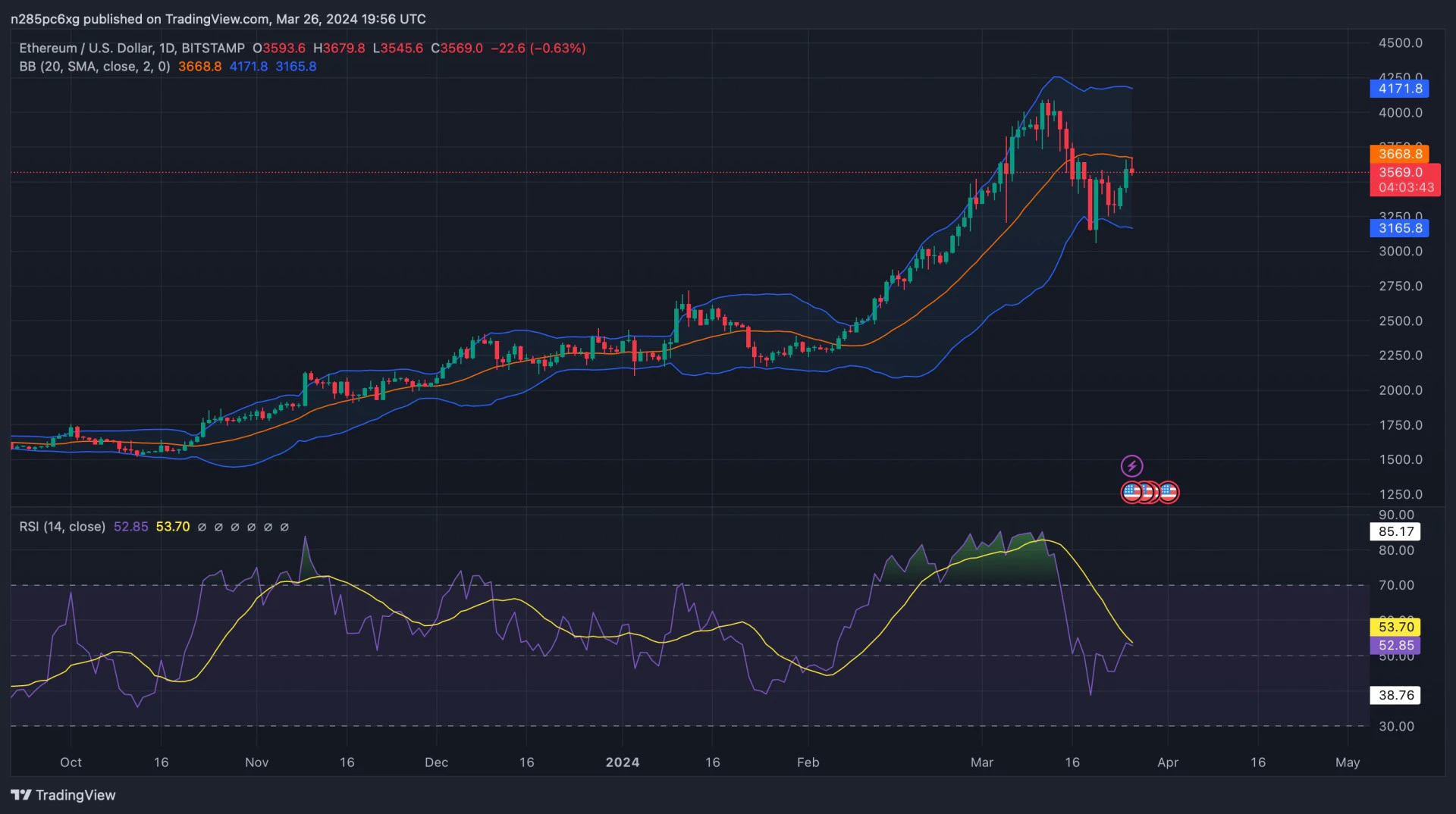Click the Mar label on the time axis

(981, 762)
